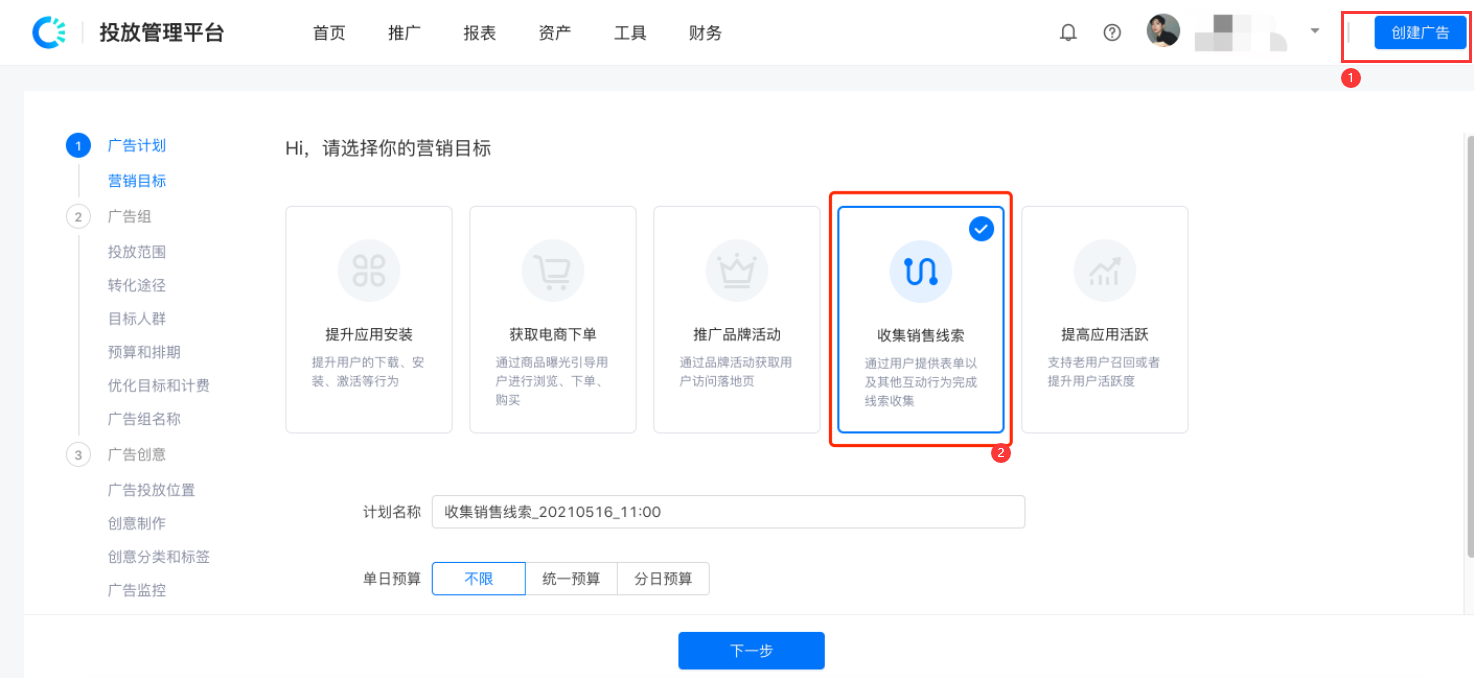Switch to the 报表 menu tab
The height and width of the screenshot is (678, 1474).
click(x=479, y=32)
